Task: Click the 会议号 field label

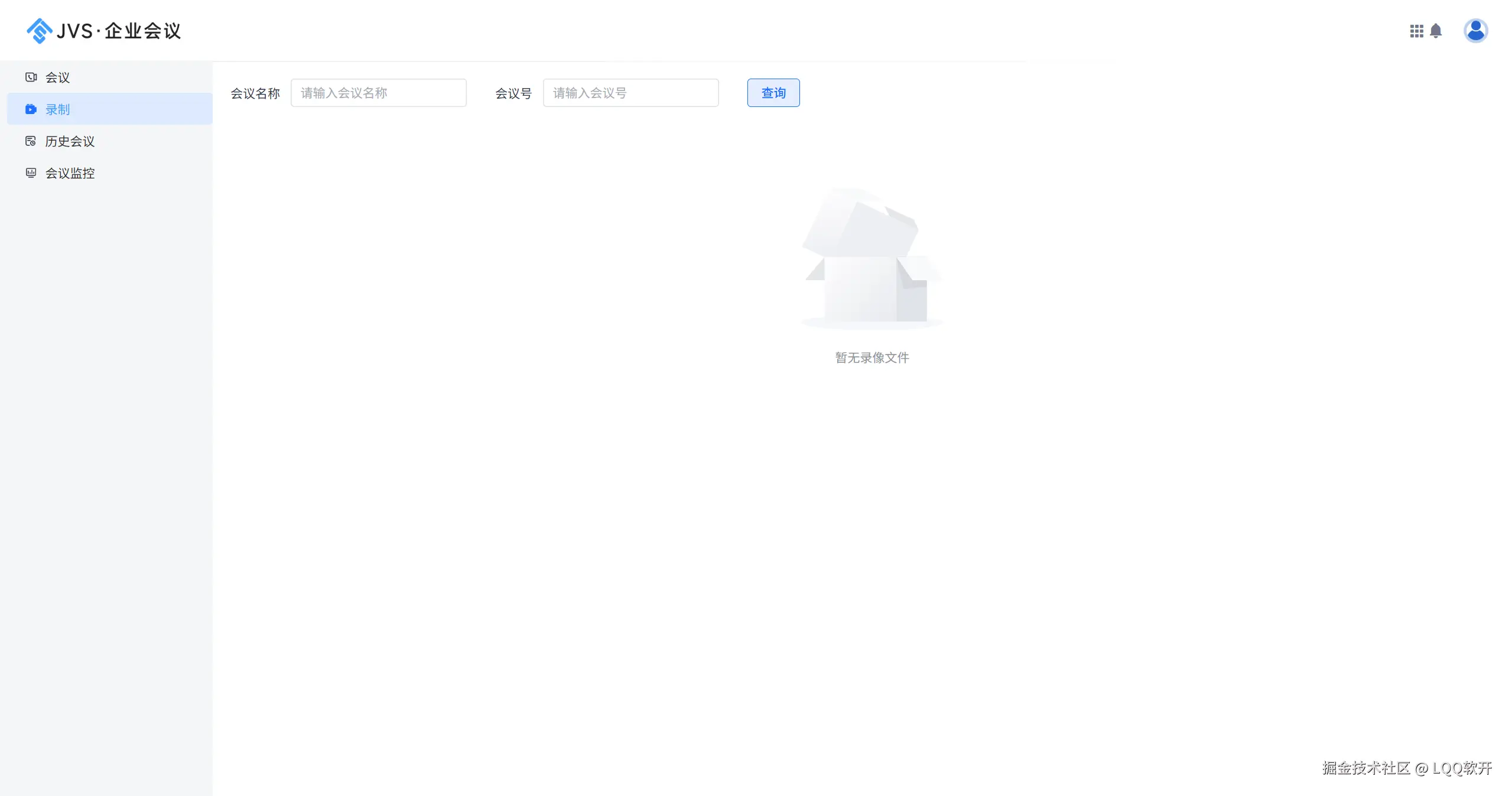Action: pyautogui.click(x=513, y=93)
